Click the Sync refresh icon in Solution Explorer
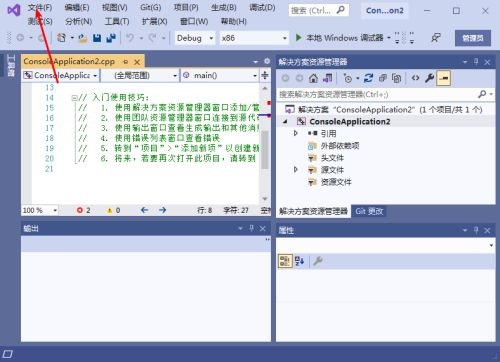Viewport: 500px width, 362px height. point(368,78)
